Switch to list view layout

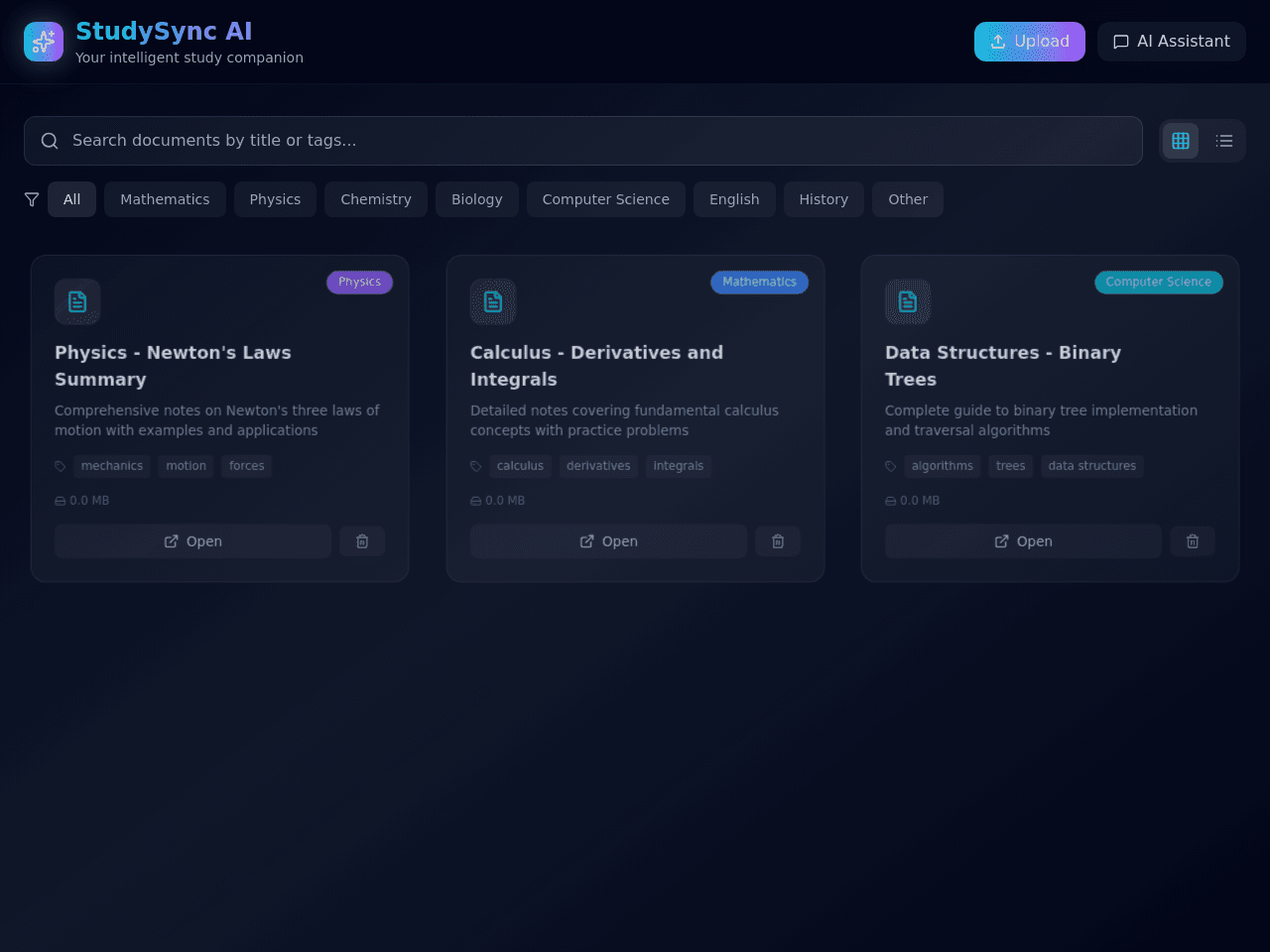(x=1224, y=141)
